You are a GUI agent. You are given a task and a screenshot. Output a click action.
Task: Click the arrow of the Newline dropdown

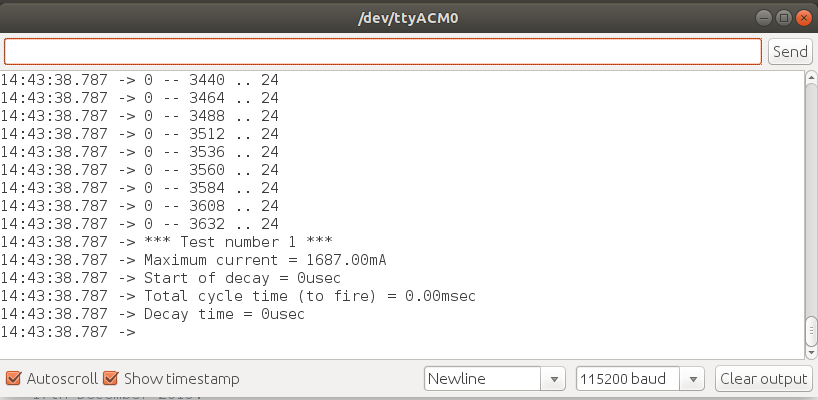click(x=553, y=379)
